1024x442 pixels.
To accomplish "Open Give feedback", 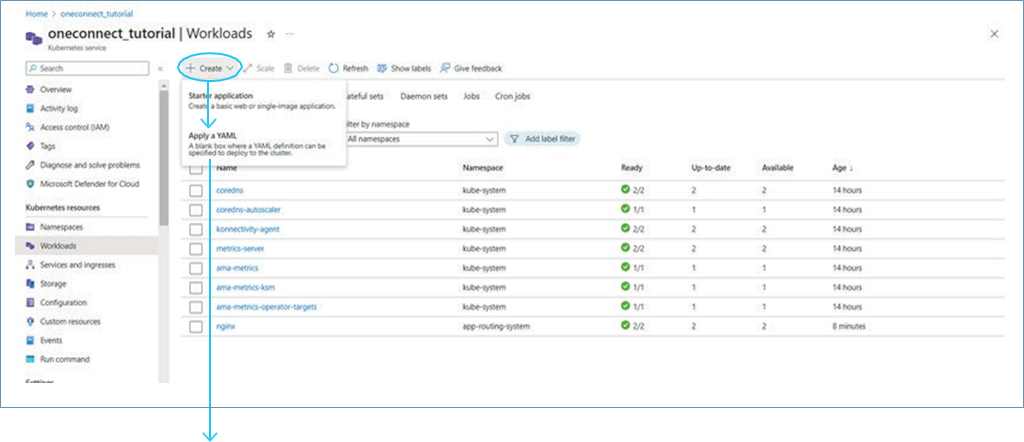I will coord(471,68).
